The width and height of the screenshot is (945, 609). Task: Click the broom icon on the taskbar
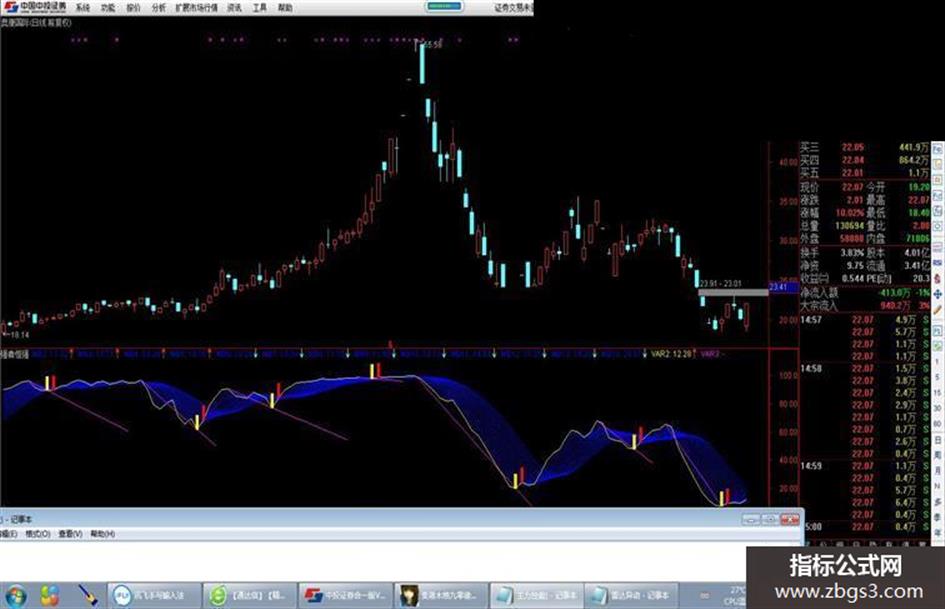tap(88, 596)
